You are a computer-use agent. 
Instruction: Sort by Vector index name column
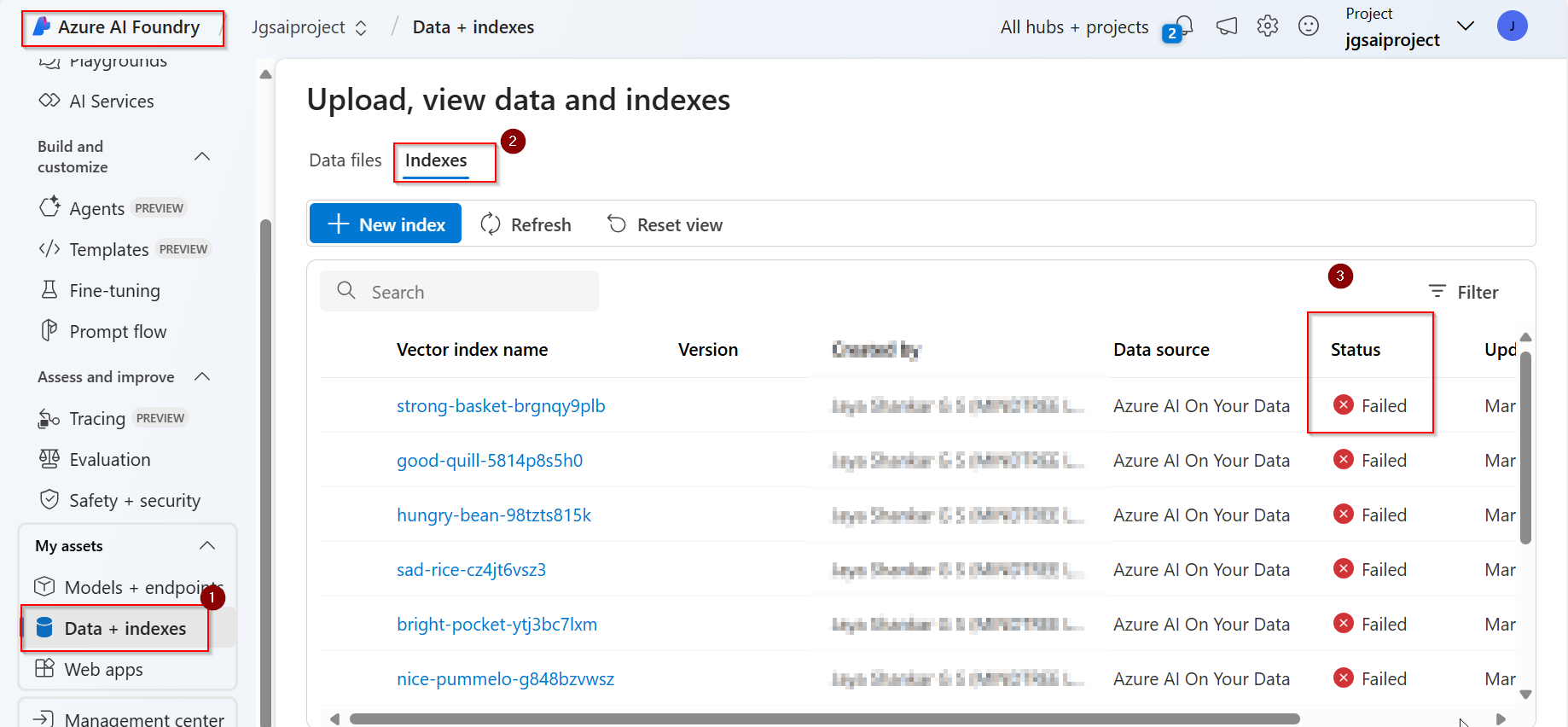click(x=472, y=350)
